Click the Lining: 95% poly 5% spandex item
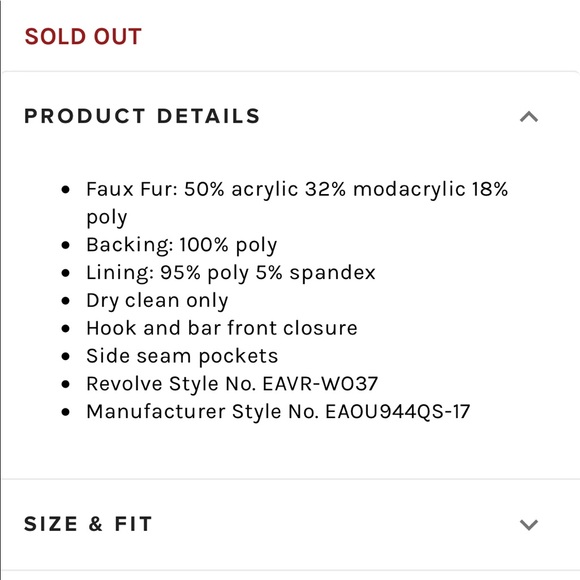 (x=231, y=273)
